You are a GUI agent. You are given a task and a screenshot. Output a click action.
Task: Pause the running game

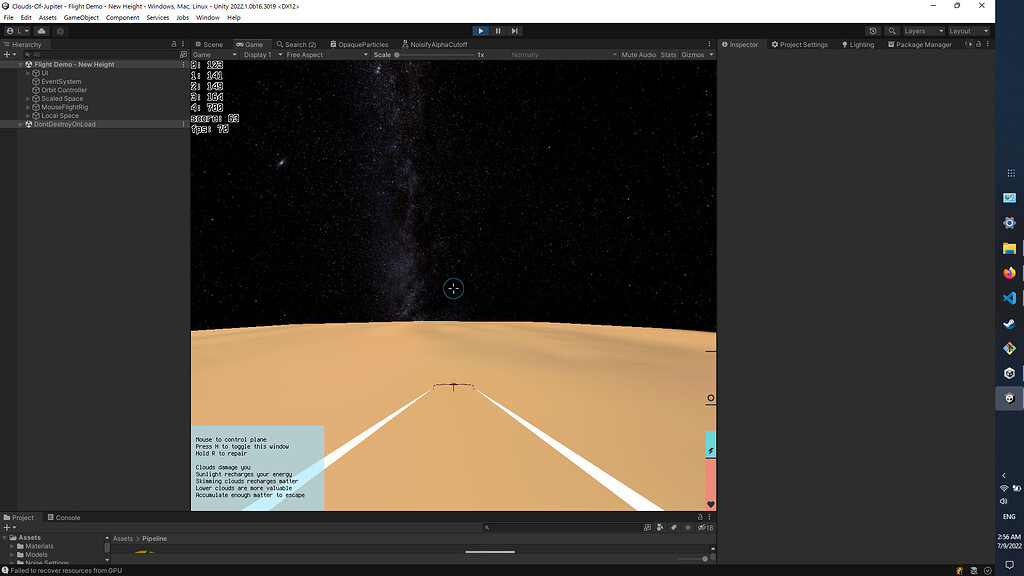pyautogui.click(x=497, y=30)
